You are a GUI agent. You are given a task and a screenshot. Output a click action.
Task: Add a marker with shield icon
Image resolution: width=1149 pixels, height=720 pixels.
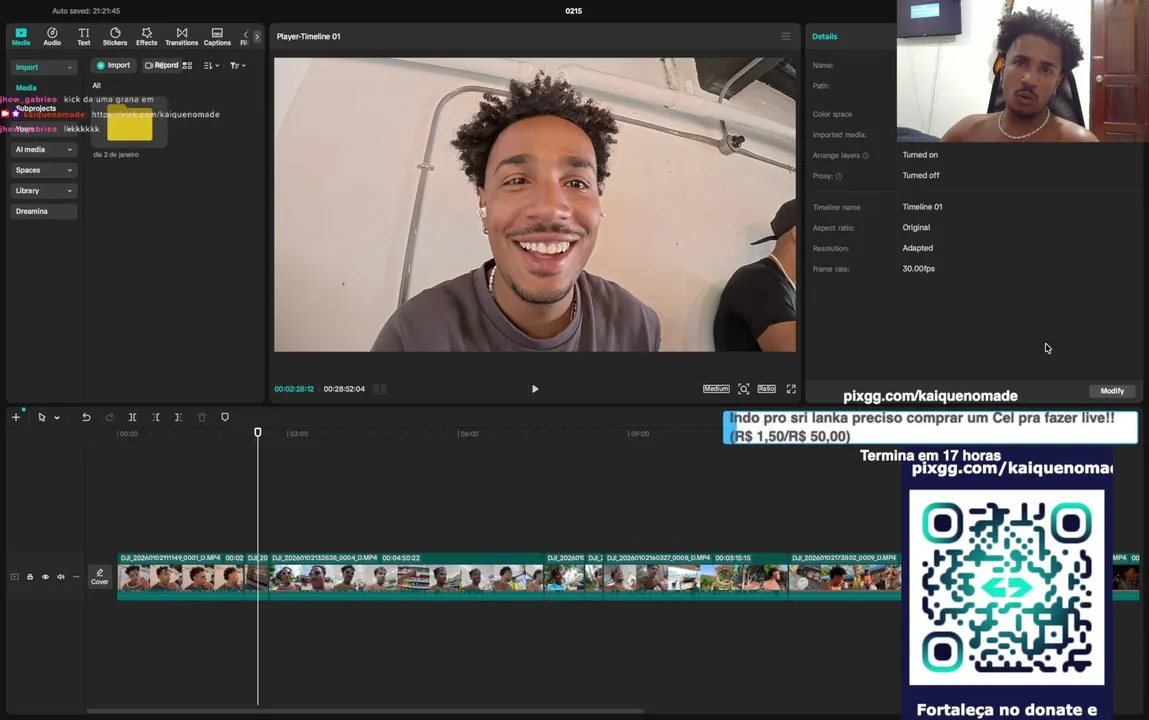(225, 417)
